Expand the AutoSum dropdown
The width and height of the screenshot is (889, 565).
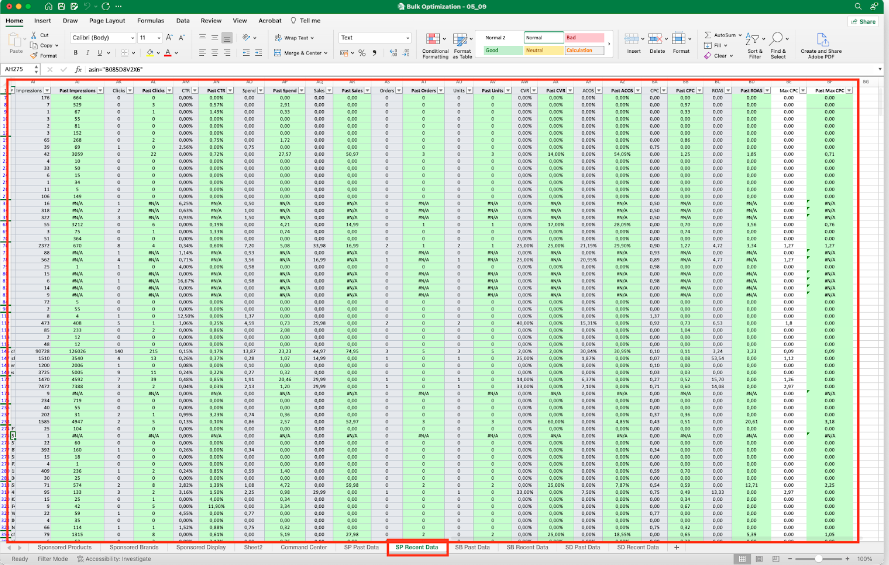click(x=740, y=35)
